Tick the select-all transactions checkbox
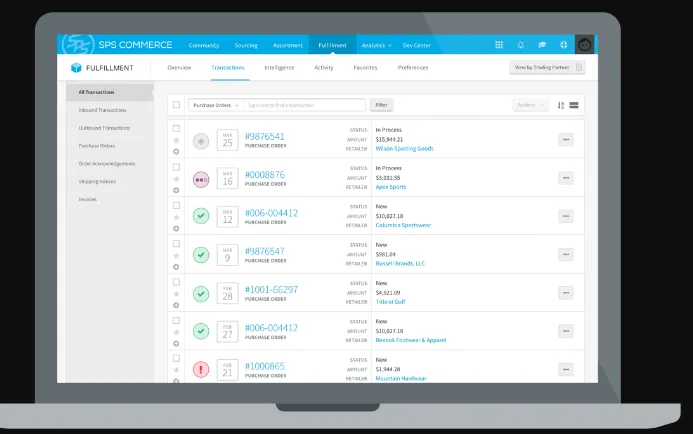 coord(176,105)
